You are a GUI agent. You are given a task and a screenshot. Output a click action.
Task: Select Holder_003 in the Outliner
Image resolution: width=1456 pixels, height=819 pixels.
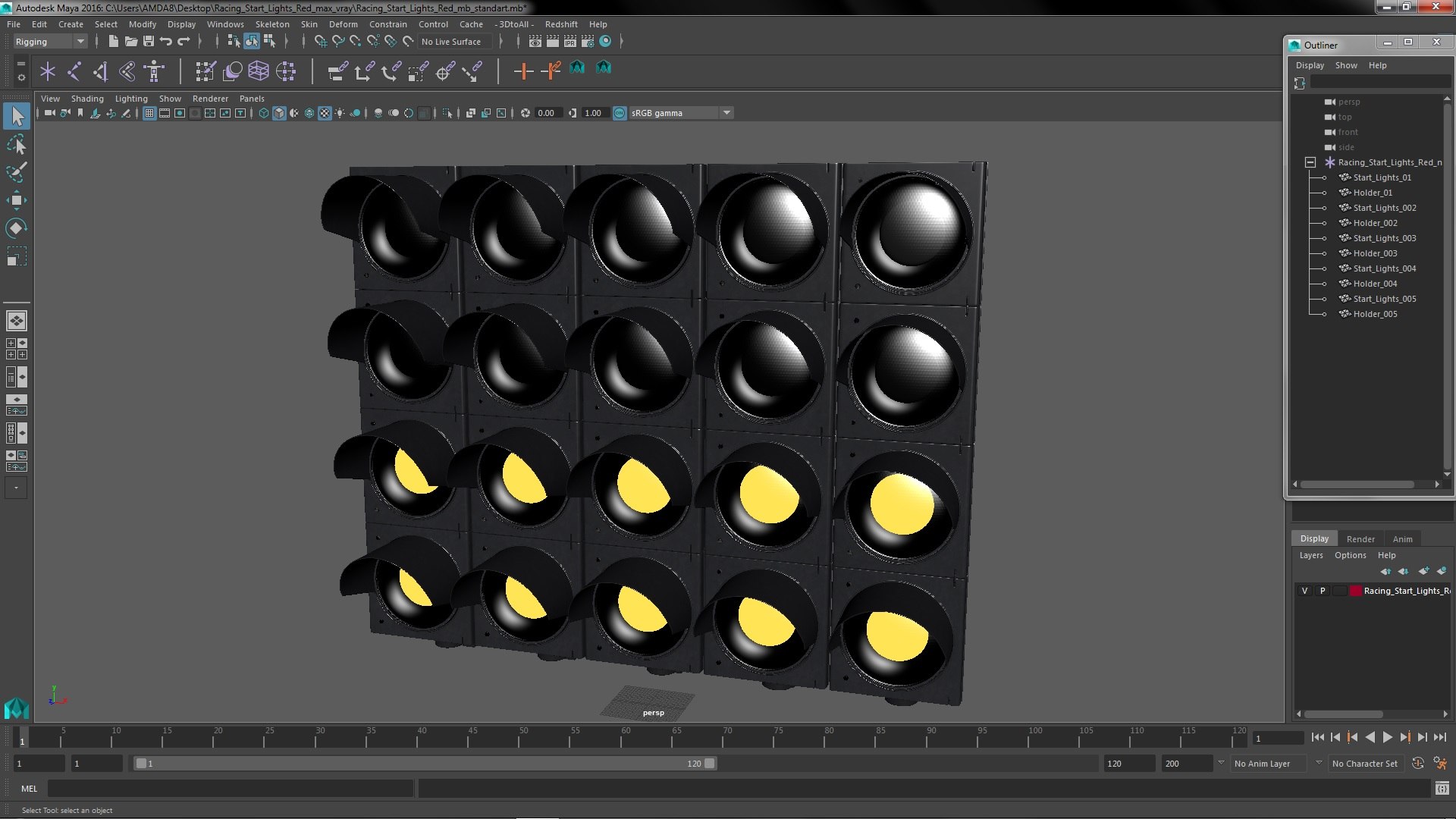tap(1375, 253)
